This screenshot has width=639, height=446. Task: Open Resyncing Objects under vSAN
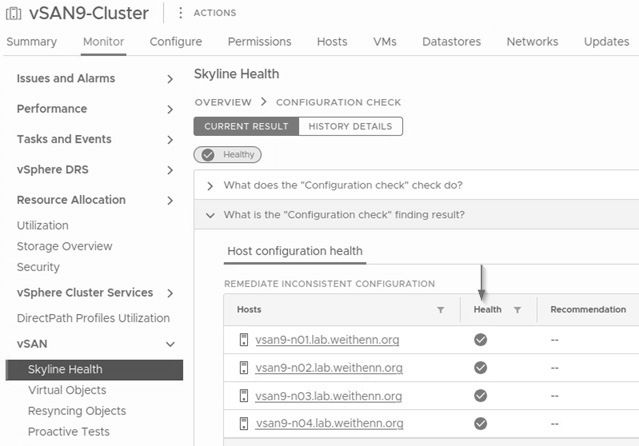click(77, 411)
